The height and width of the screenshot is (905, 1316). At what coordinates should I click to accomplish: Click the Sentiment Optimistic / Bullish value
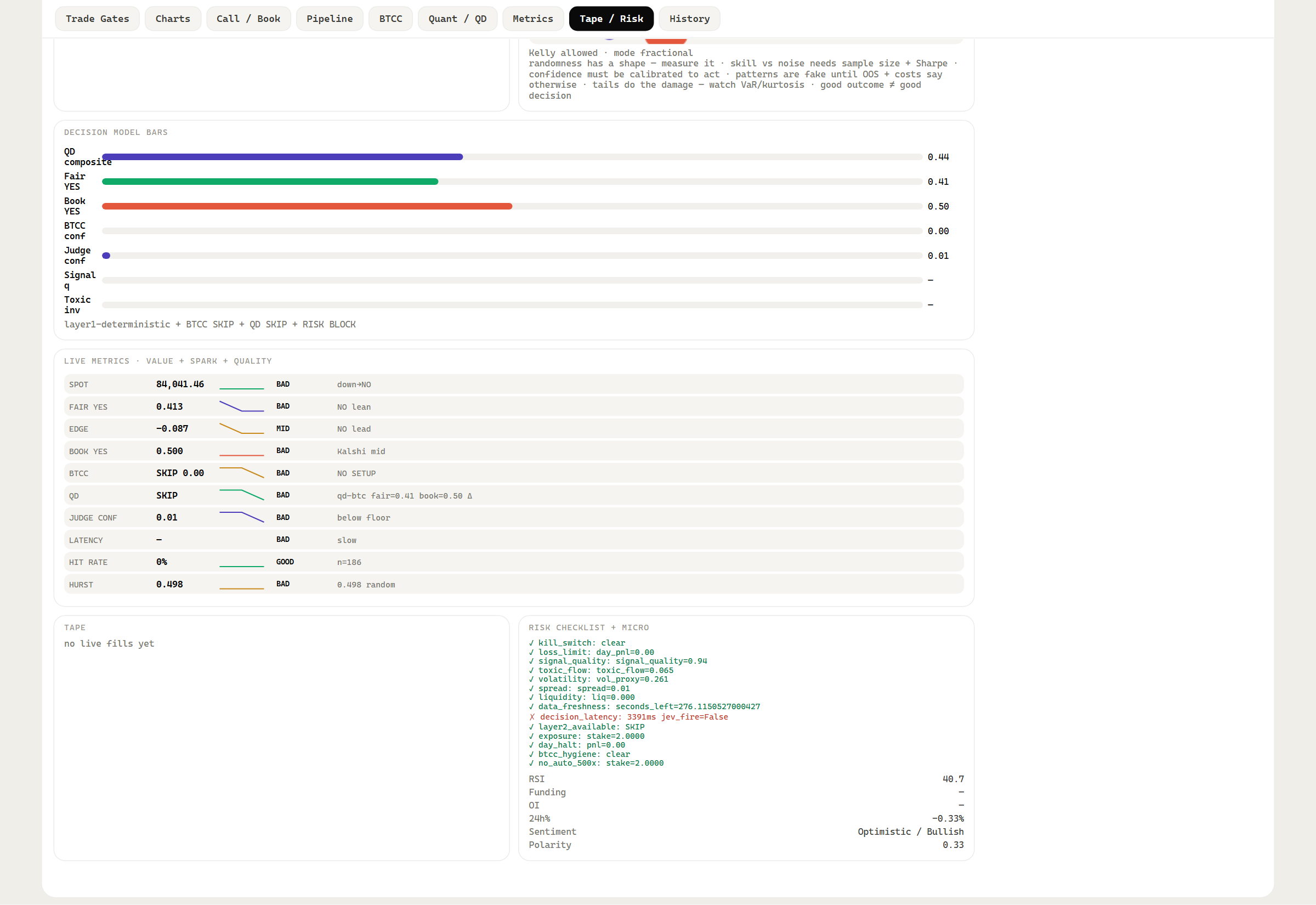coord(910,832)
